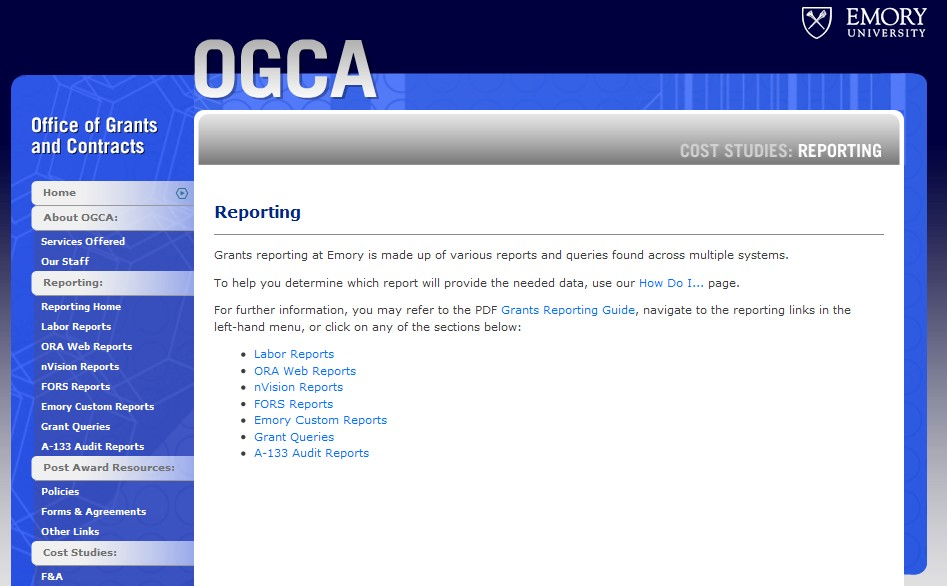Select the About OGCA section header
This screenshot has height=586, width=947.
112,218
